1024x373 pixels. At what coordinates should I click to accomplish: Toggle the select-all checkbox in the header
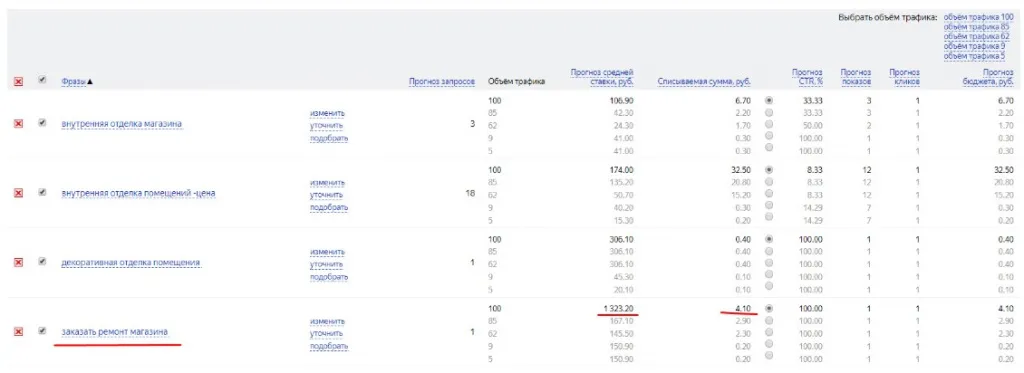(x=42, y=80)
